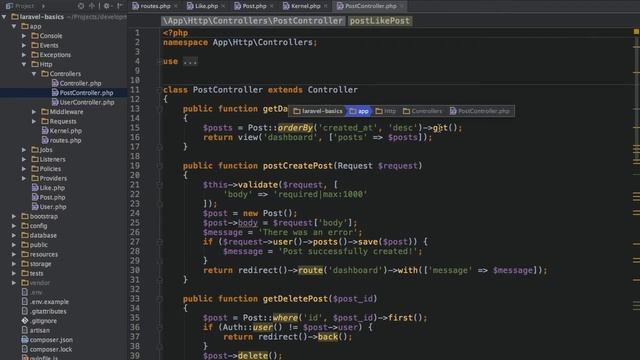Click fold toggle beside postCreatePost function
The width and height of the screenshot is (640, 360).
(x=160, y=166)
